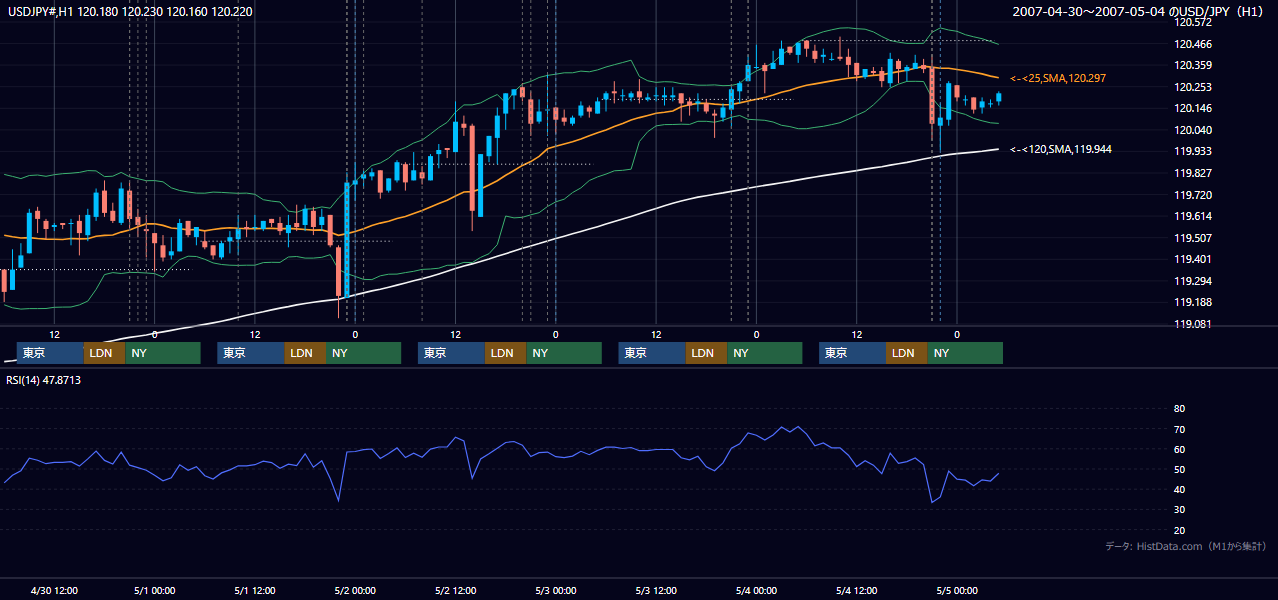Click the 5/2 00:00 time axis label
Screen dimensions: 1278x600
pos(355,590)
